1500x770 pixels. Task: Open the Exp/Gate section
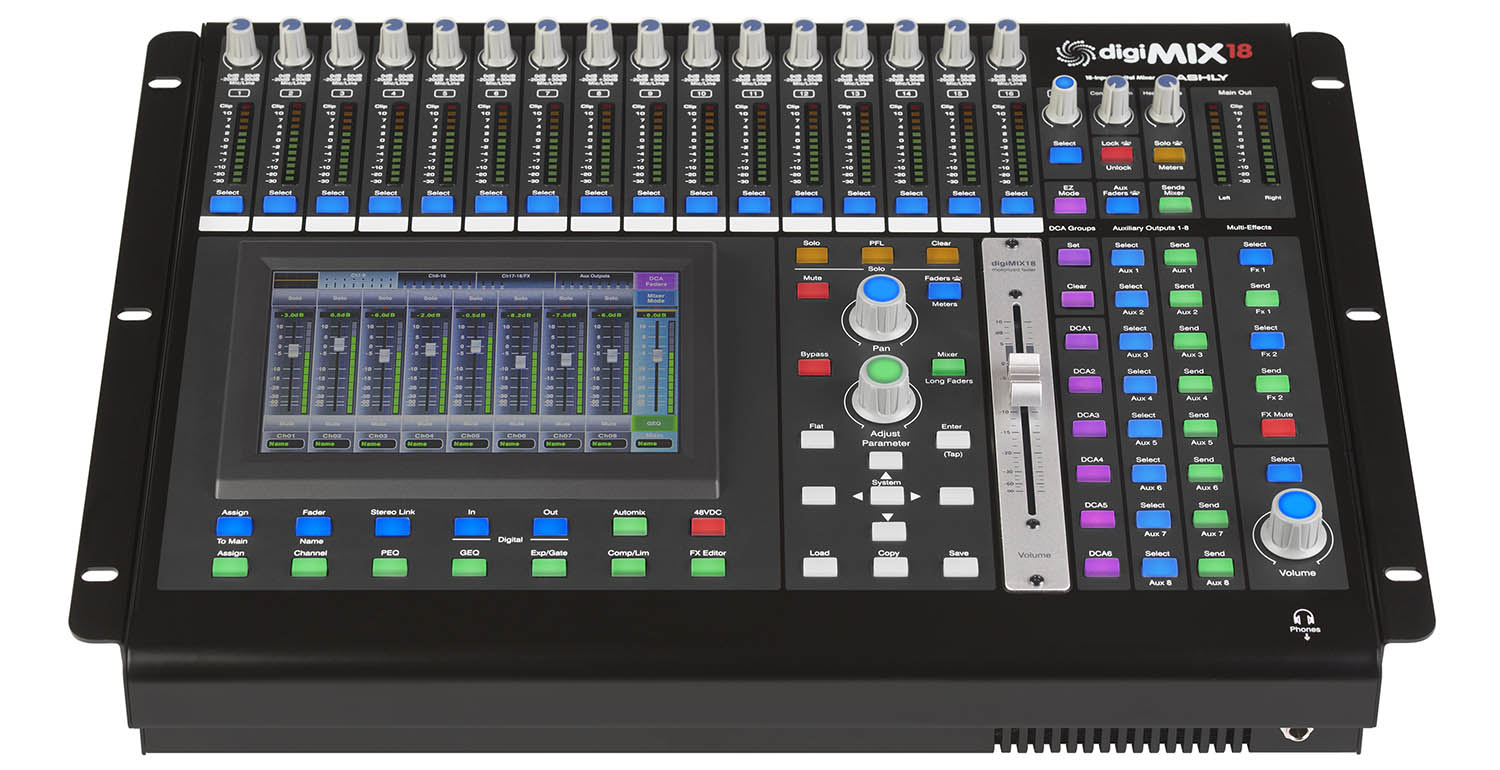[549, 567]
